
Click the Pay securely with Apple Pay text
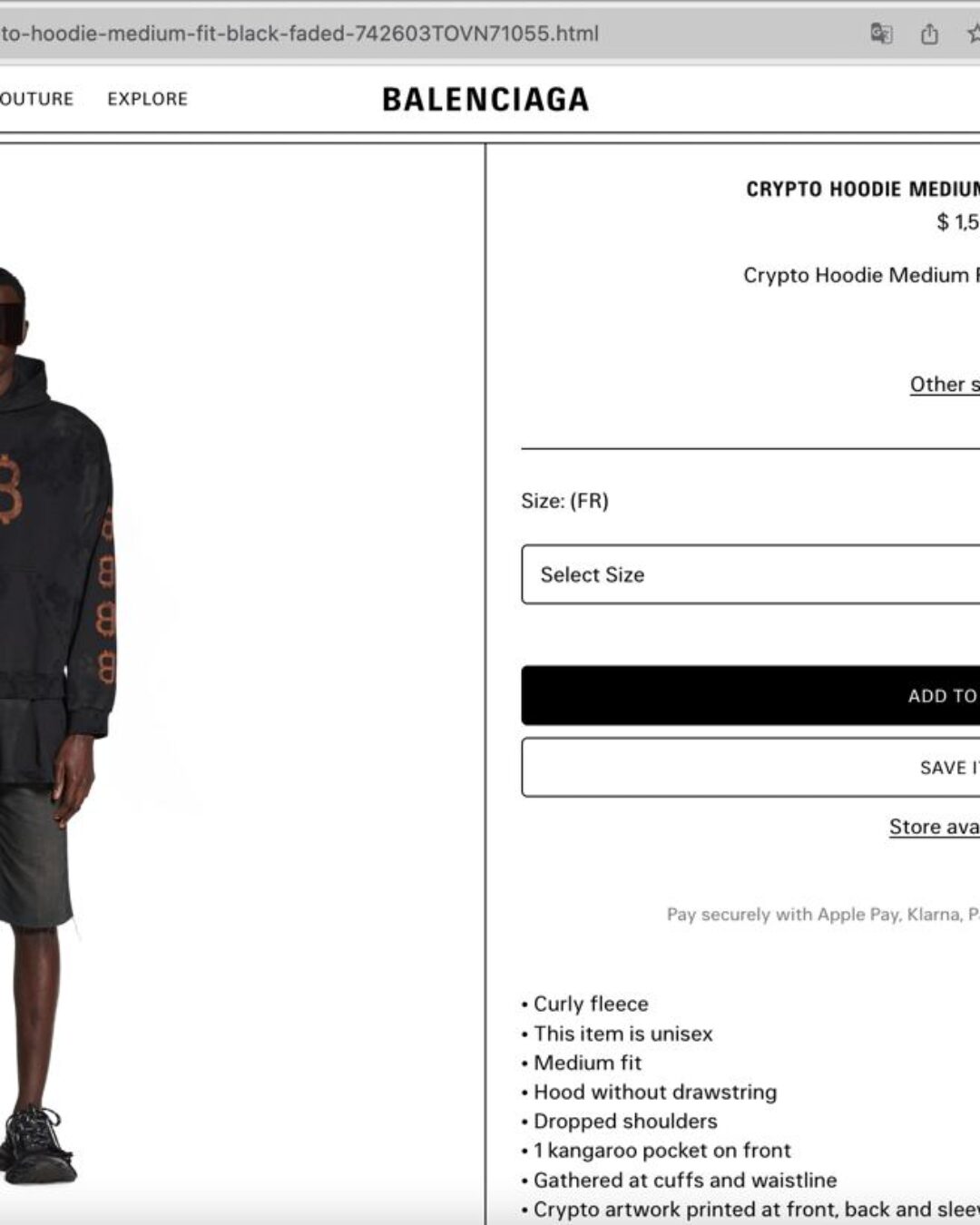point(823,915)
